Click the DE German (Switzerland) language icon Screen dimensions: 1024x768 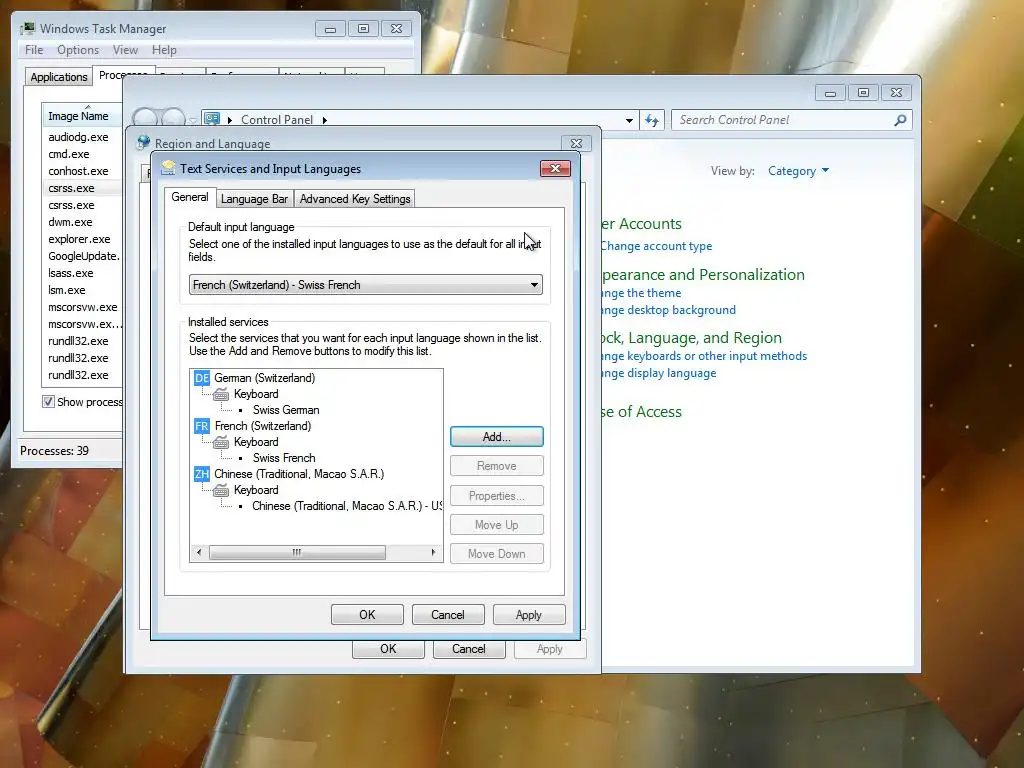point(202,378)
